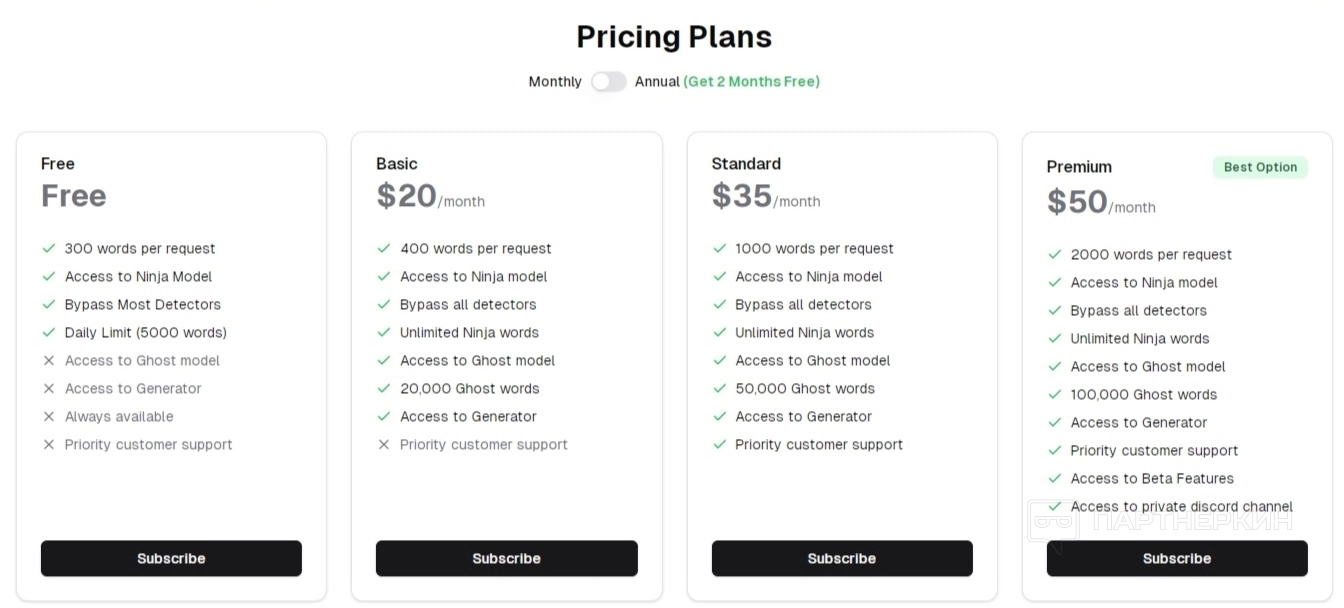This screenshot has height=608, width=1344.
Task: Click green checkmark beside 300 words per request
Action: [49, 248]
